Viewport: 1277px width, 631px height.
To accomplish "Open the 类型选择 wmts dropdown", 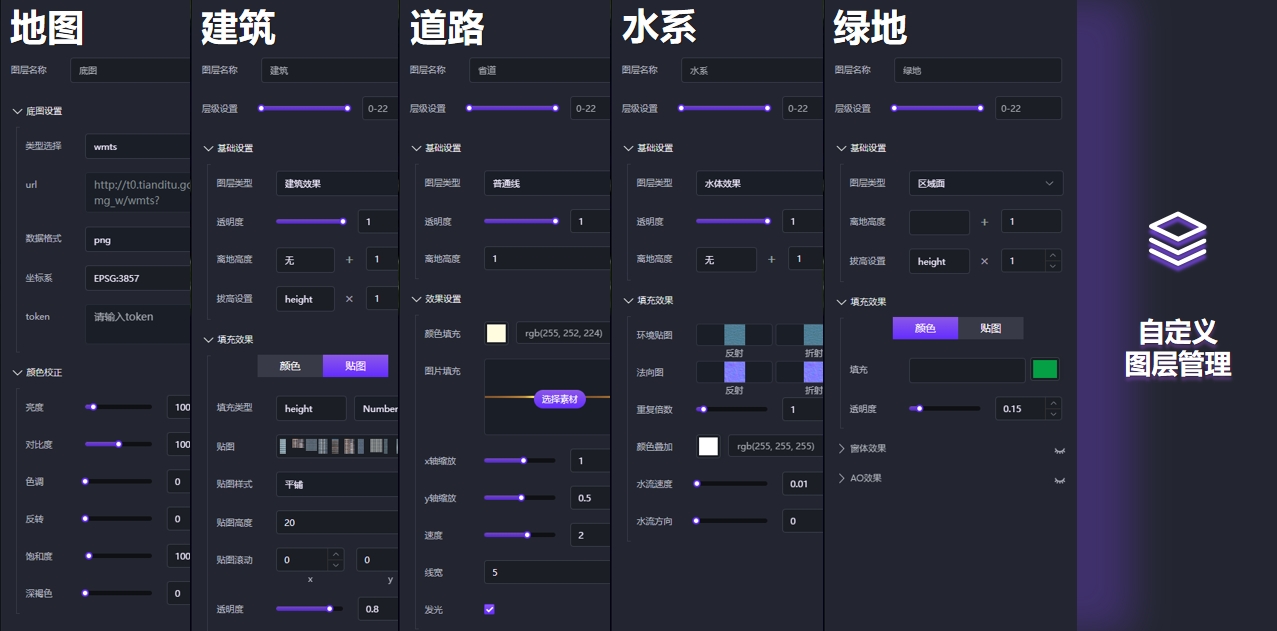I will point(137,147).
